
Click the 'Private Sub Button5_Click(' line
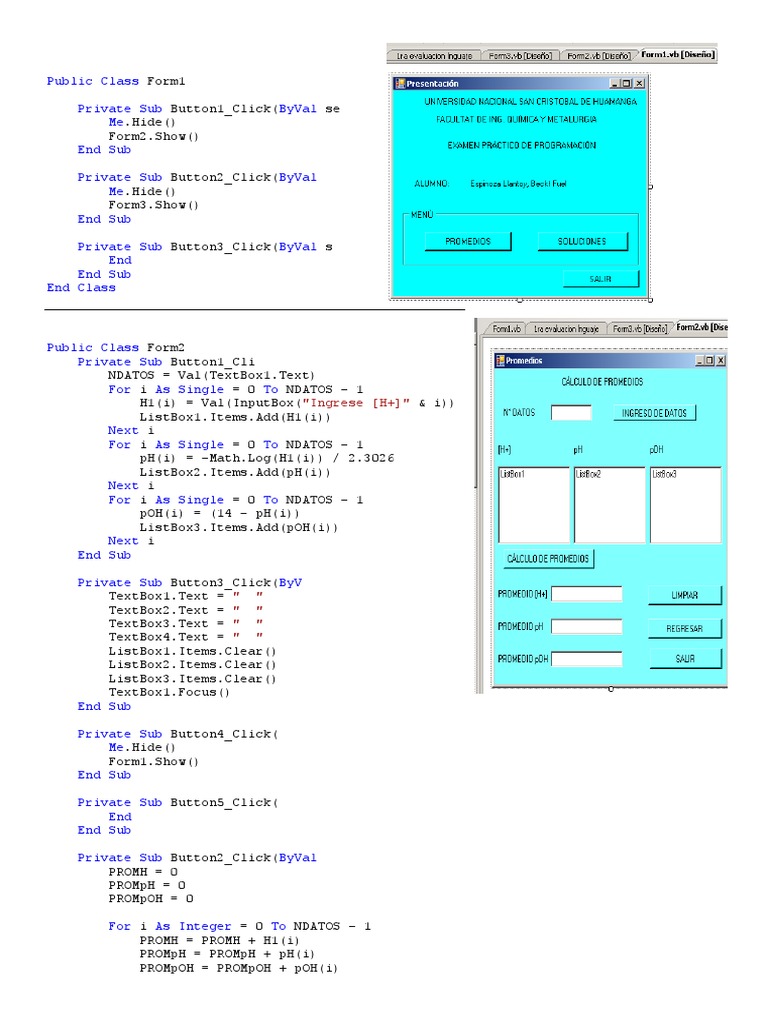(178, 803)
